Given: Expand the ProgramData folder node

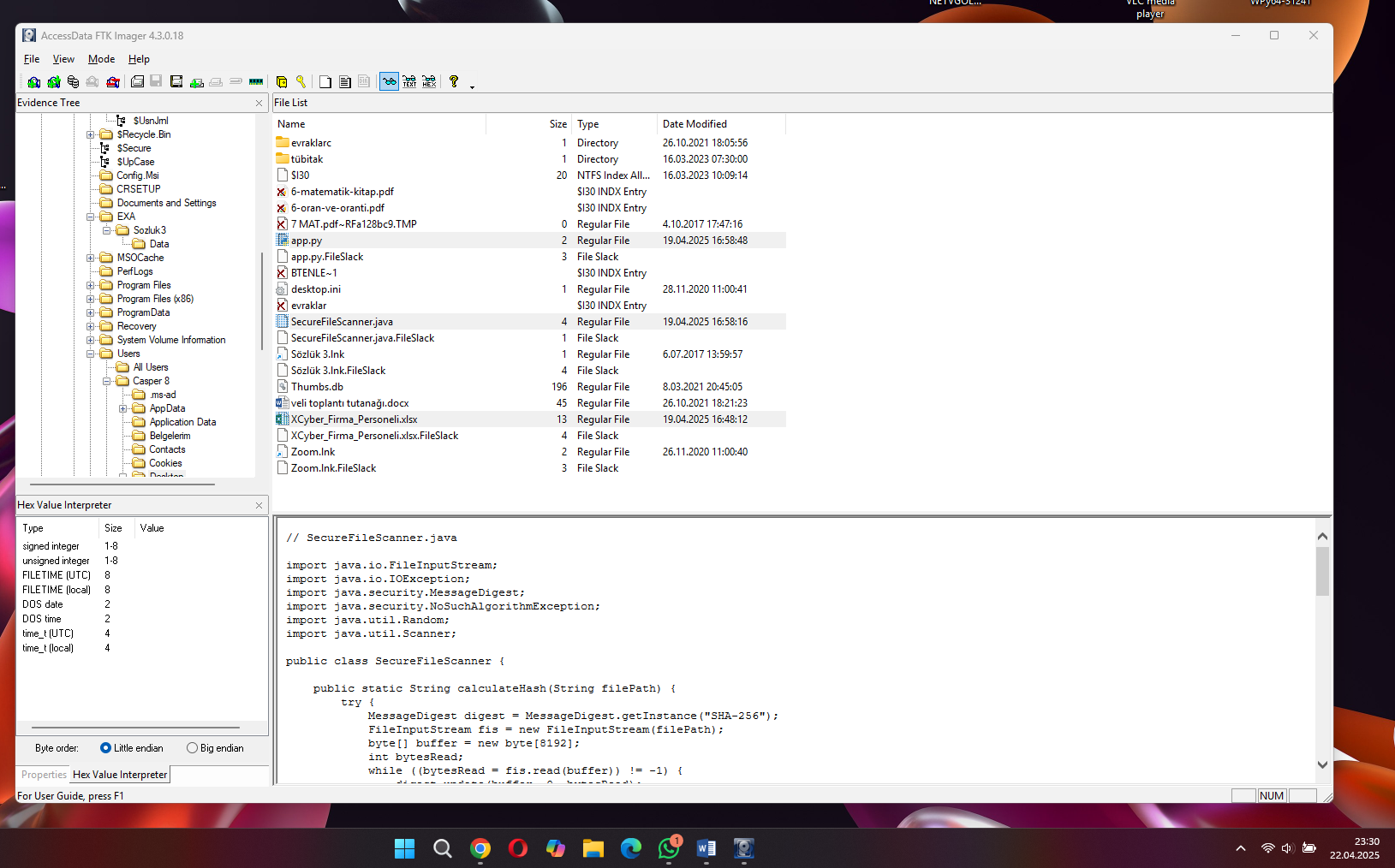Looking at the screenshot, I should point(90,312).
